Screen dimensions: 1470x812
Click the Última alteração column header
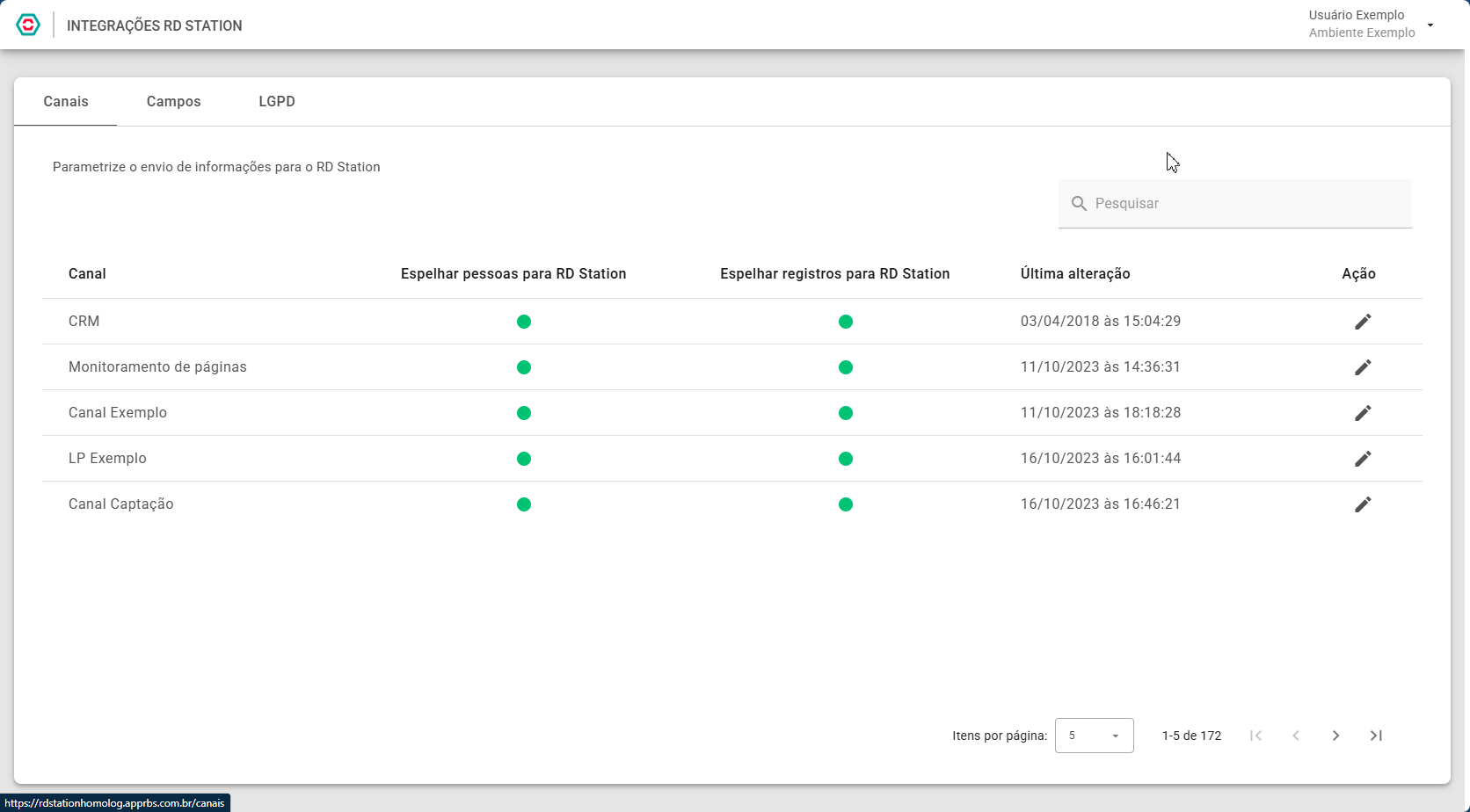point(1075,274)
